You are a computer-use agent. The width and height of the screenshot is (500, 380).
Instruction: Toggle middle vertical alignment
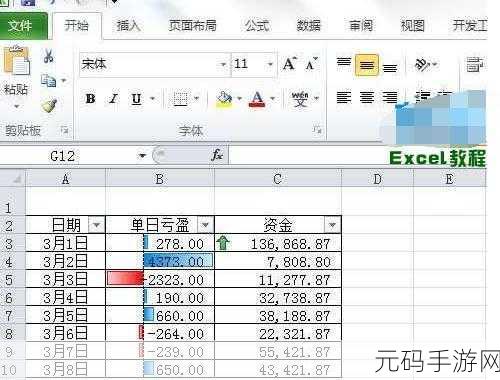click(366, 65)
